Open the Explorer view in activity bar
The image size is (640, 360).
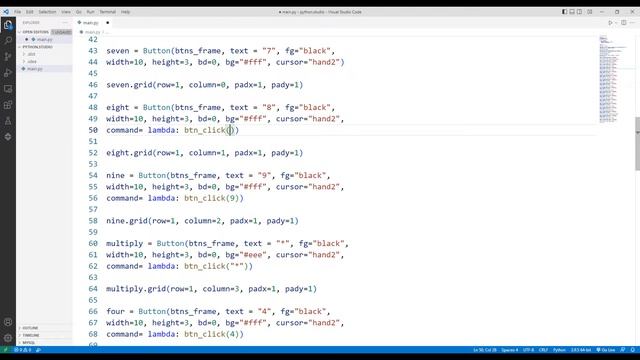(x=8, y=25)
